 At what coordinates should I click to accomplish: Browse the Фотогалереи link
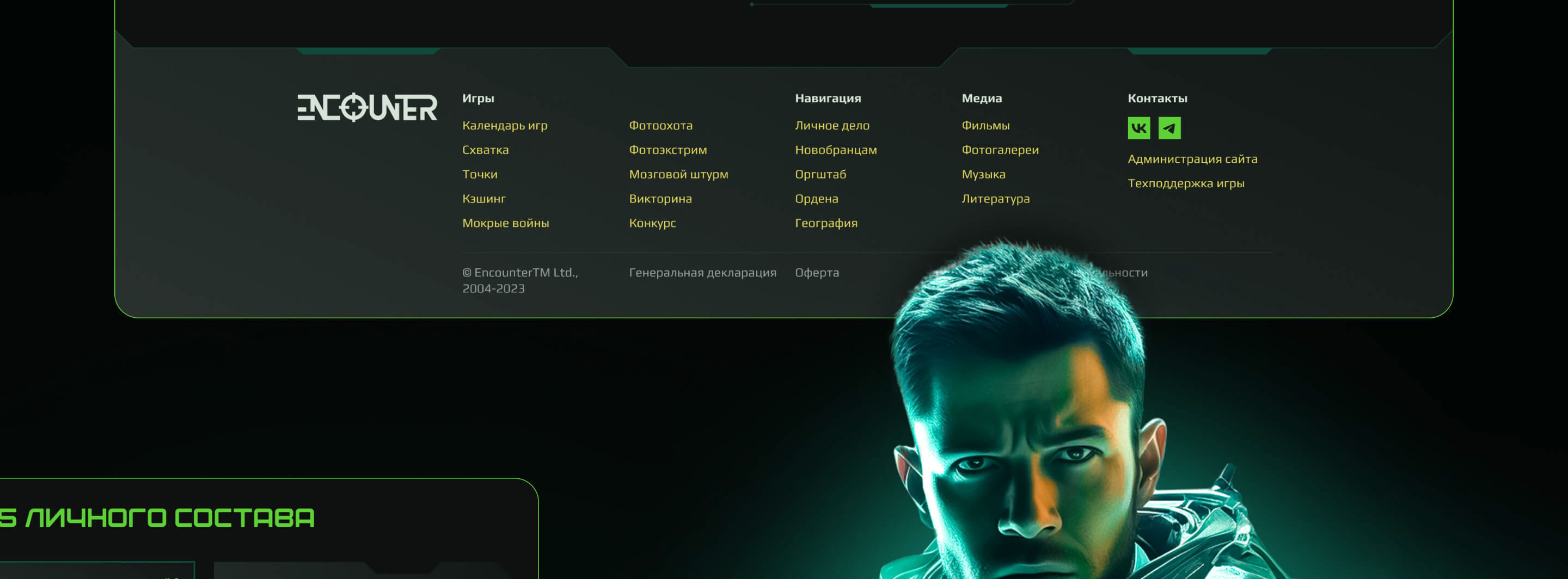click(1000, 150)
